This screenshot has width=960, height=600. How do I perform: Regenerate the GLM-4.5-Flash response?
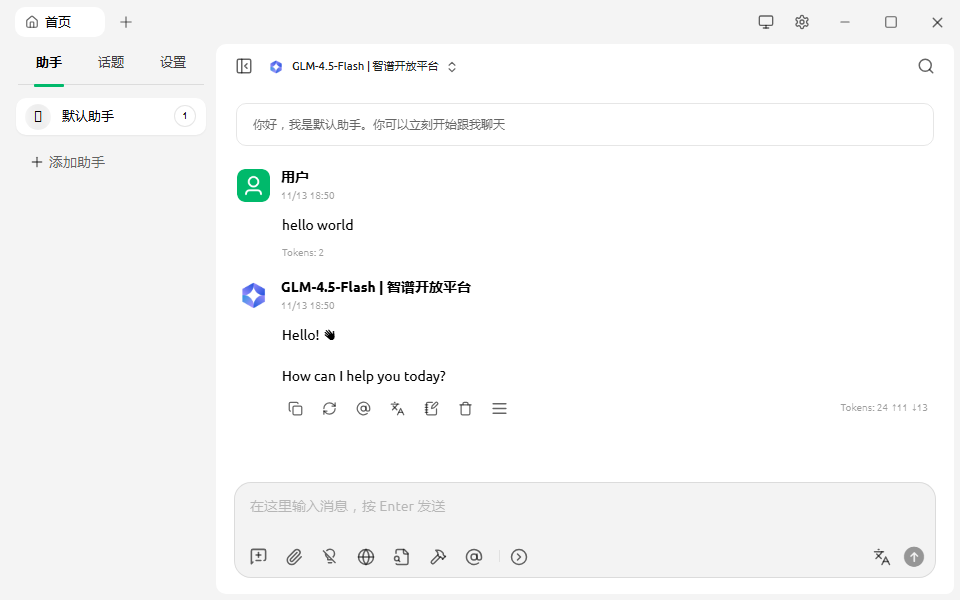(x=329, y=408)
